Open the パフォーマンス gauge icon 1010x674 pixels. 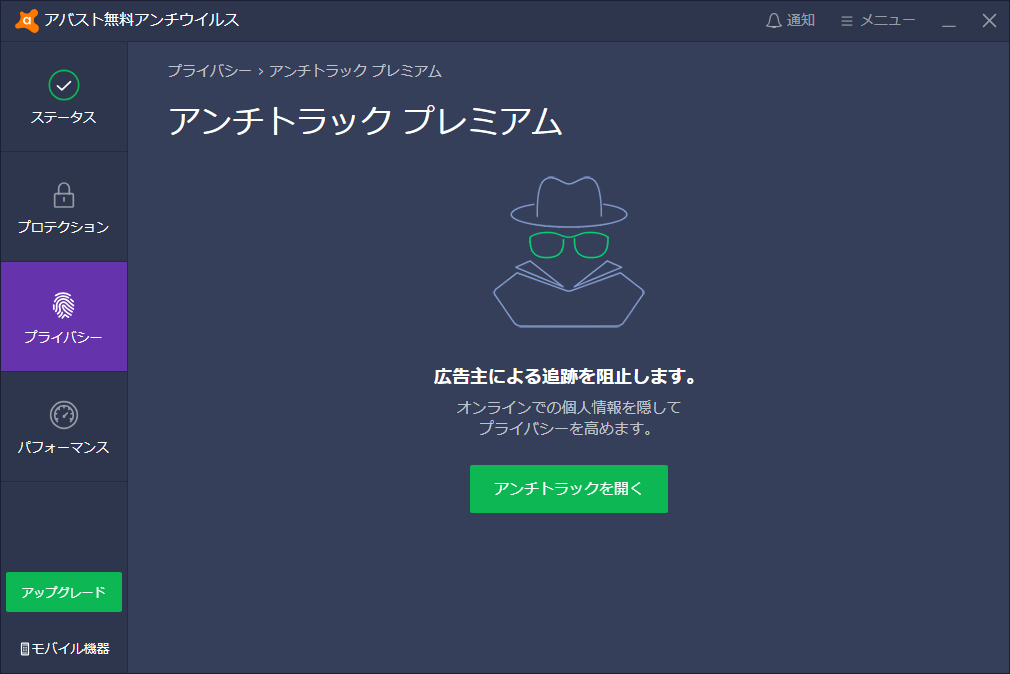click(x=64, y=417)
